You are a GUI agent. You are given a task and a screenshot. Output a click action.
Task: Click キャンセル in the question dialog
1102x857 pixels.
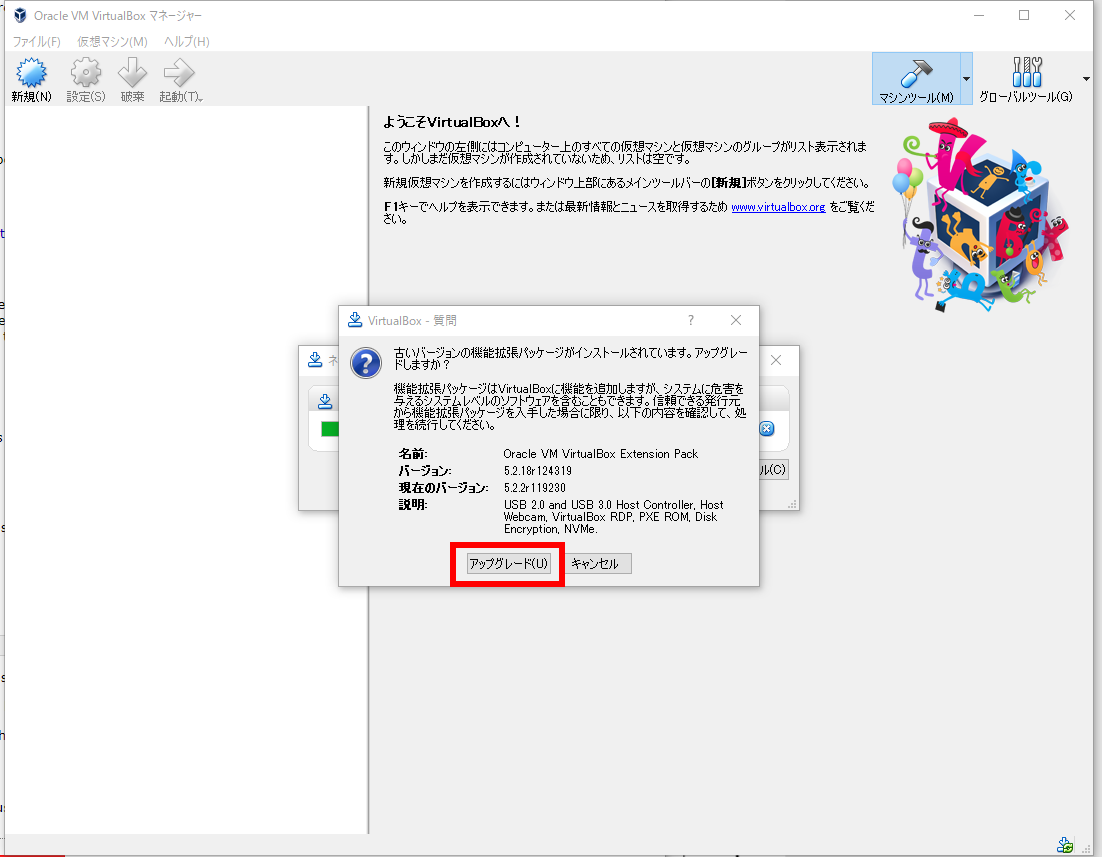(595, 564)
